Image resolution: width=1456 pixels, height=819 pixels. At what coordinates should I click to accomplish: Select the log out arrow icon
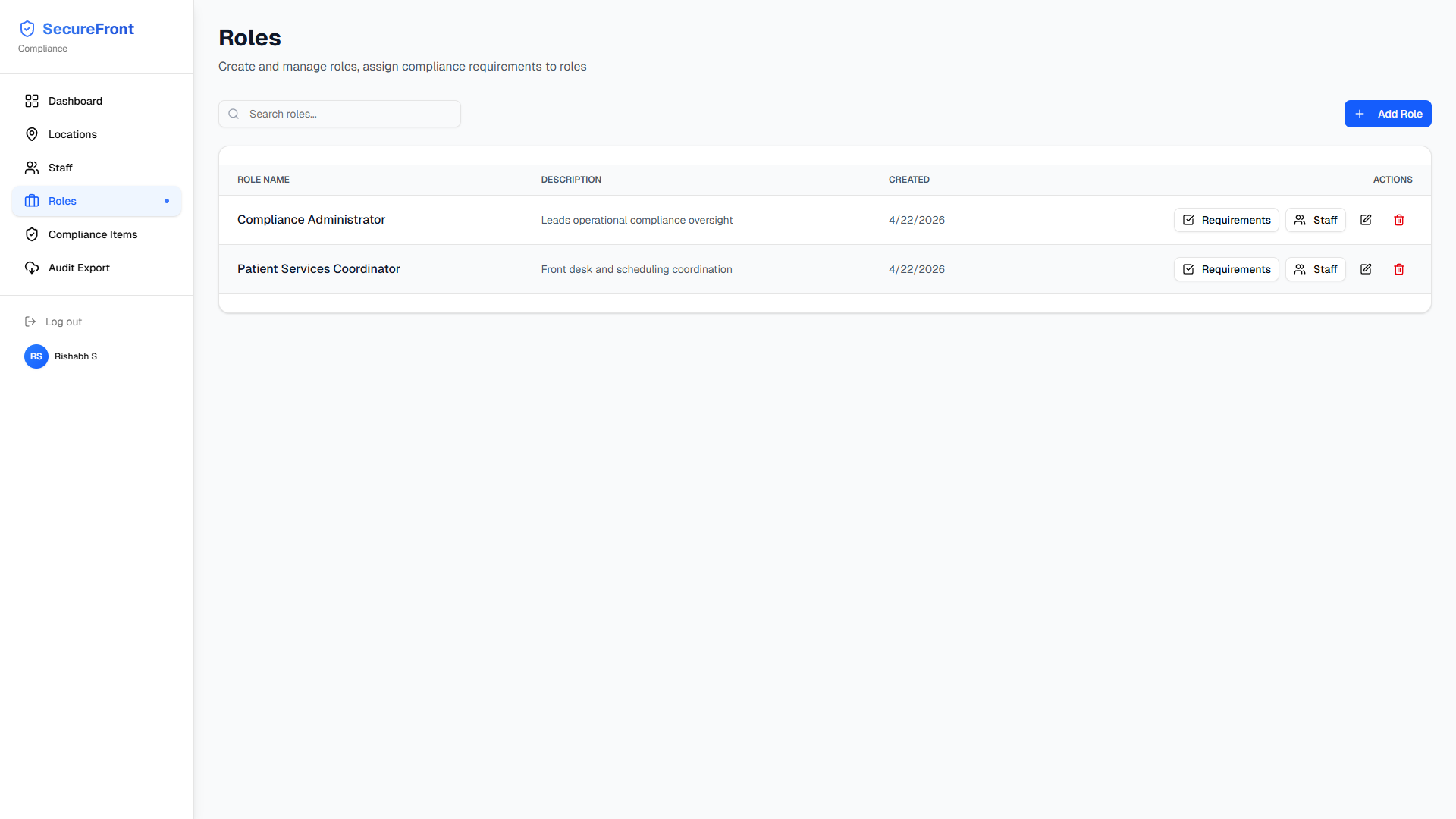tap(30, 322)
